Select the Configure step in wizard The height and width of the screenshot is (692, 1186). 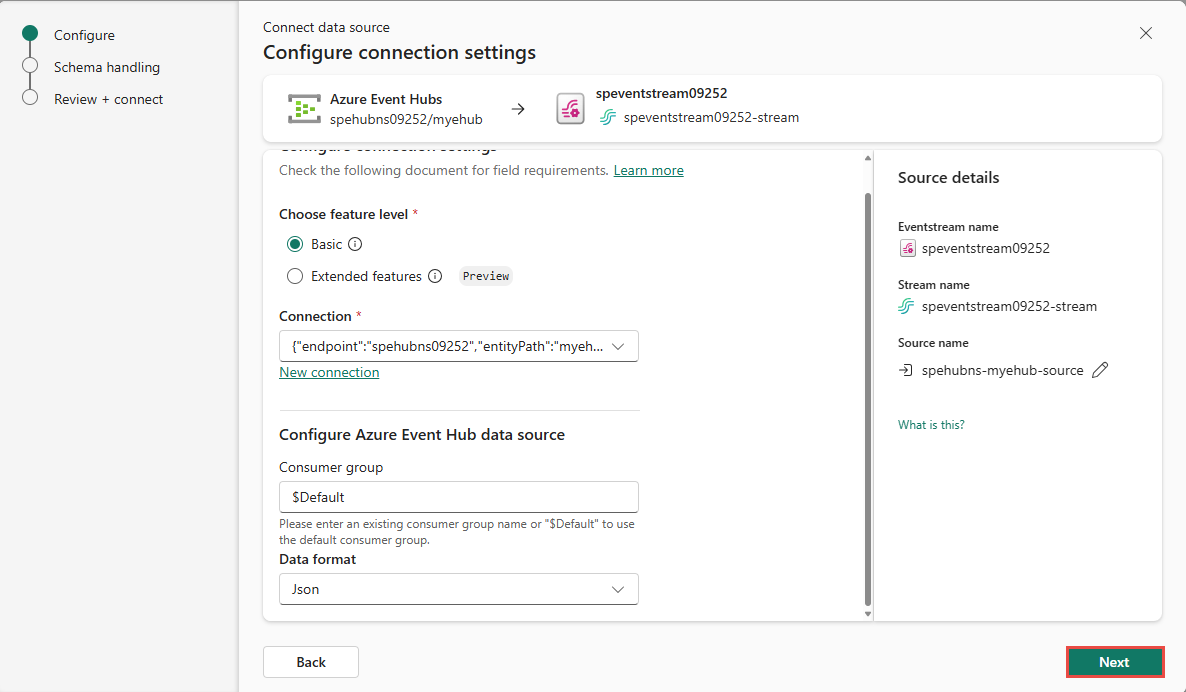(84, 35)
